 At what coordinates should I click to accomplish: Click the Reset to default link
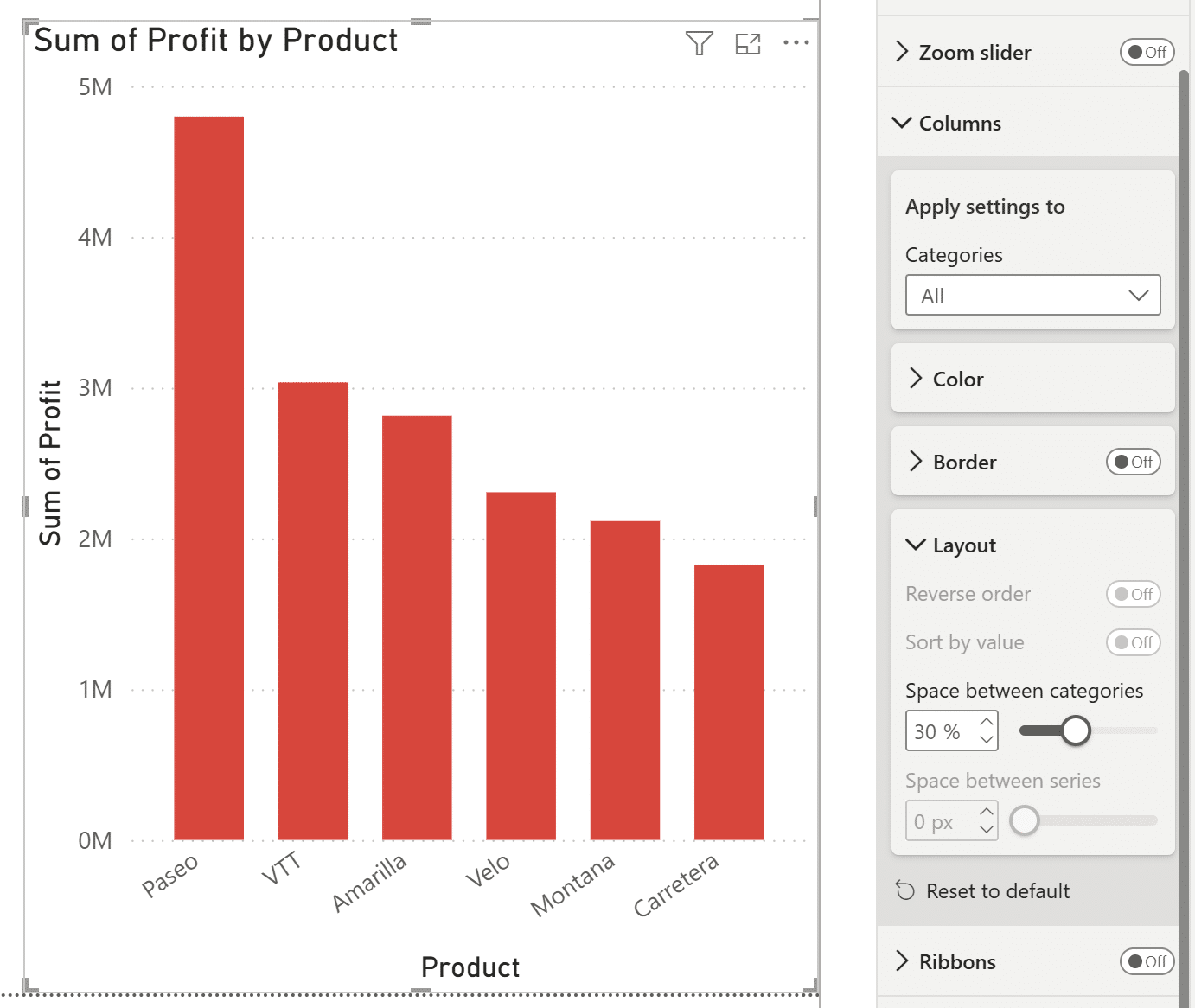pyautogui.click(x=998, y=890)
